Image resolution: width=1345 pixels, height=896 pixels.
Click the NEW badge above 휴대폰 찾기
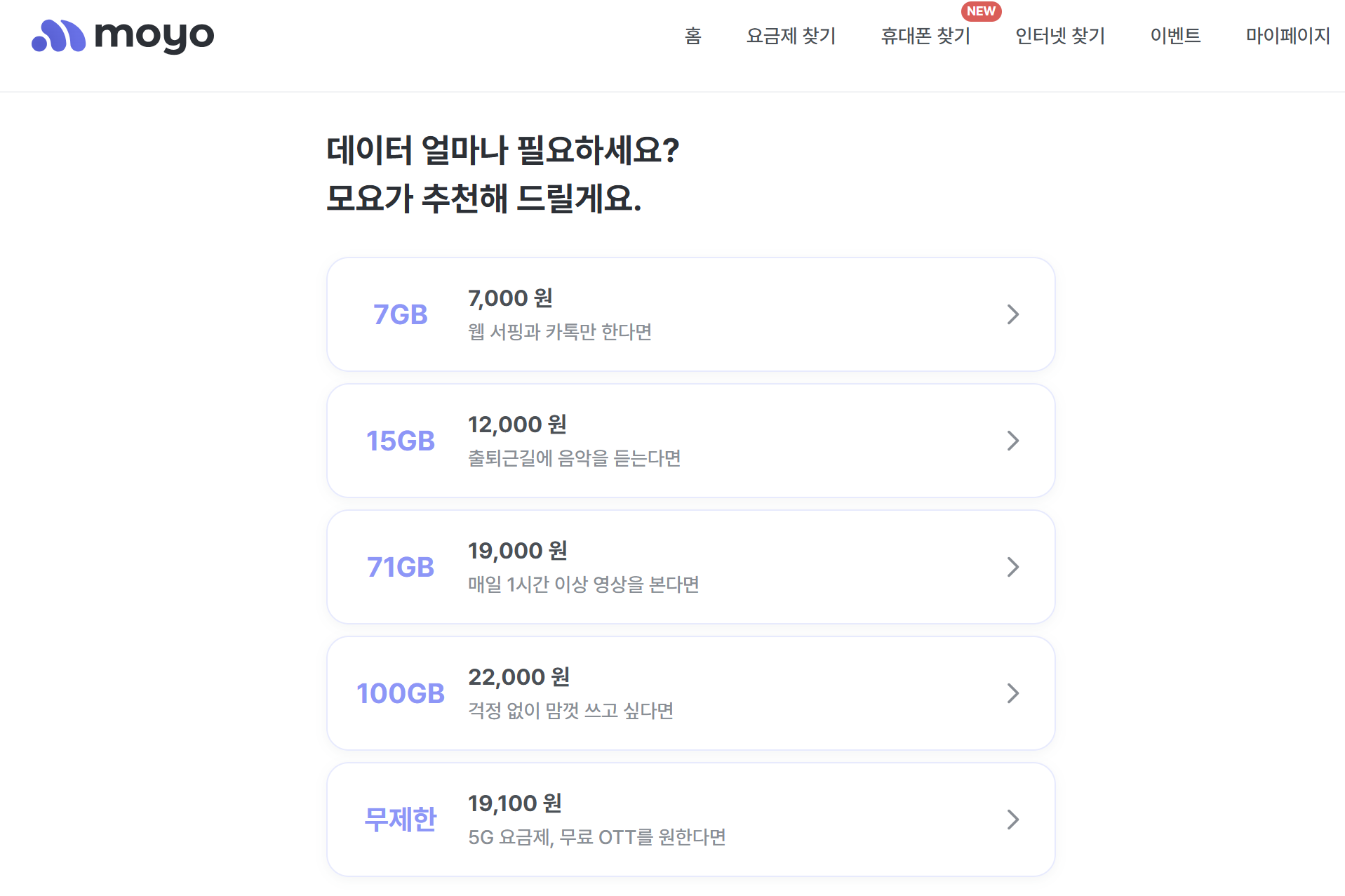pyautogui.click(x=981, y=11)
